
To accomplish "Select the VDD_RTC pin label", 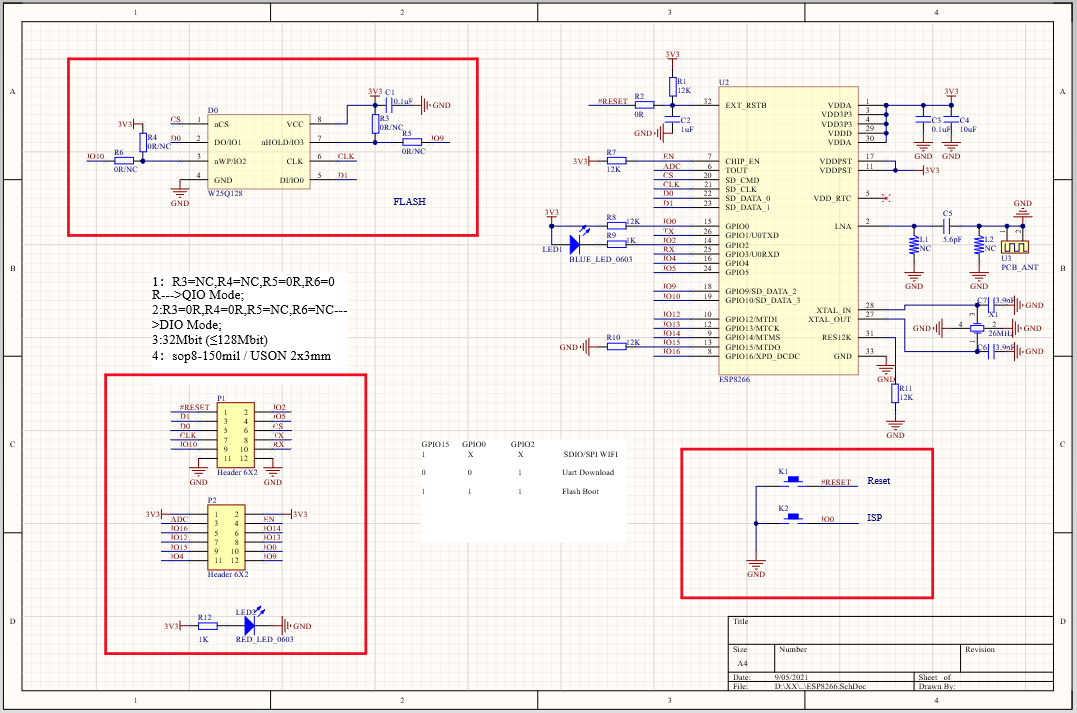I will click(832, 198).
